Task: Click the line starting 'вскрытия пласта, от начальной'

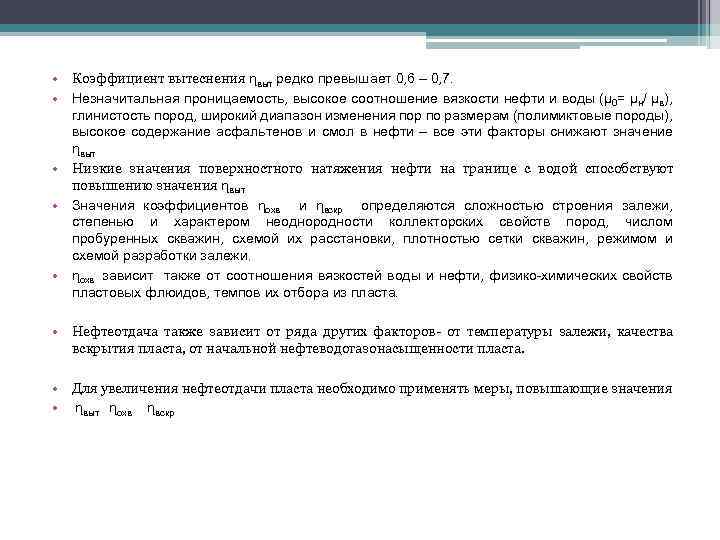Action: pos(298,349)
